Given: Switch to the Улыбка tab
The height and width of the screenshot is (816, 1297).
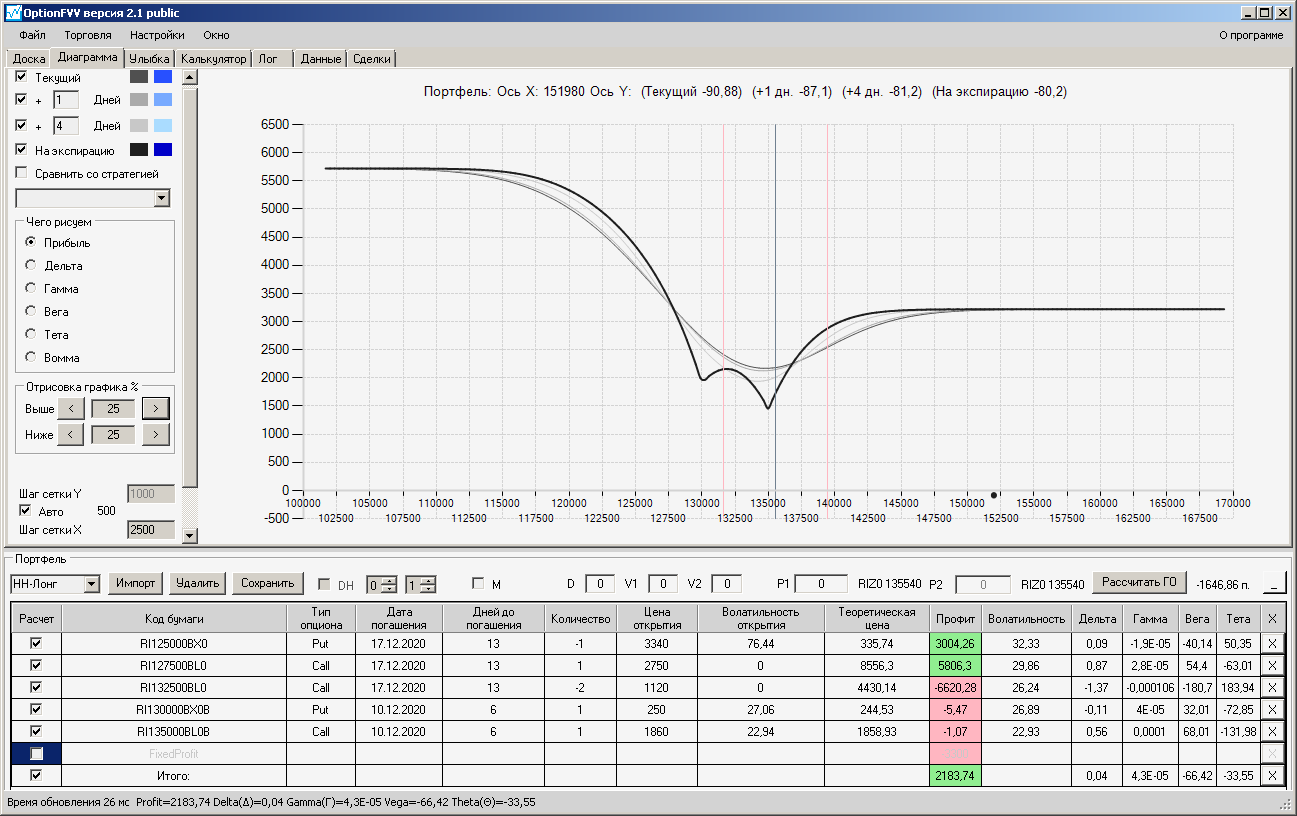Looking at the screenshot, I should 150,59.
